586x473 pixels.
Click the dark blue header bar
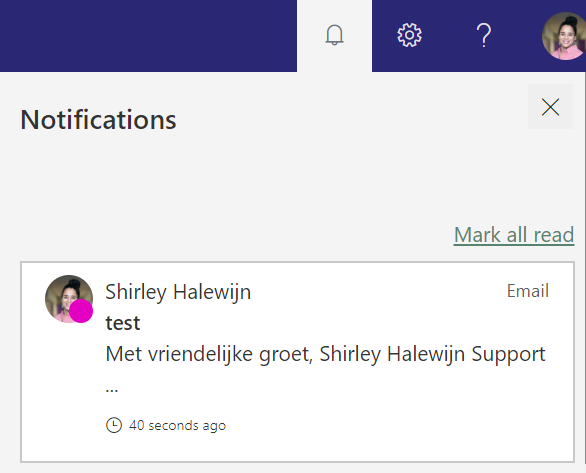point(148,36)
